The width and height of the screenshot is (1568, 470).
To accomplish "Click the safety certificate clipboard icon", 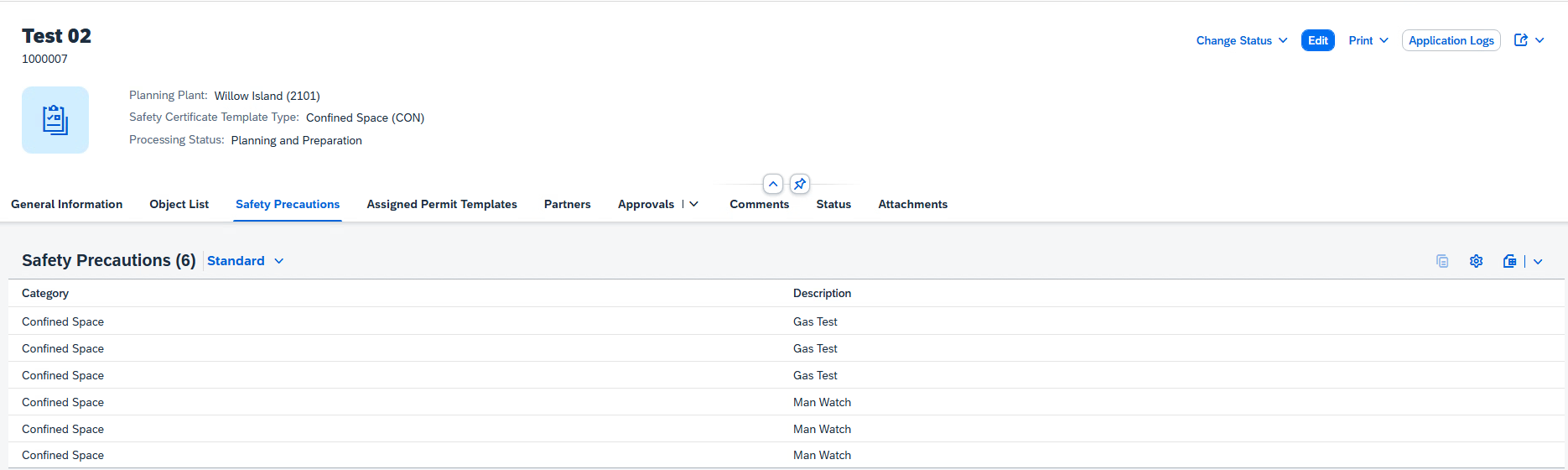I will [x=55, y=120].
